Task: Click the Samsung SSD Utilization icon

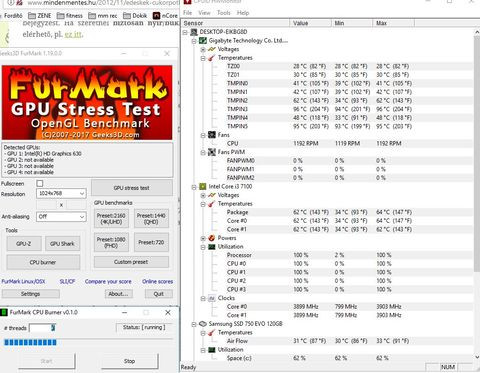Action: [x=212, y=350]
